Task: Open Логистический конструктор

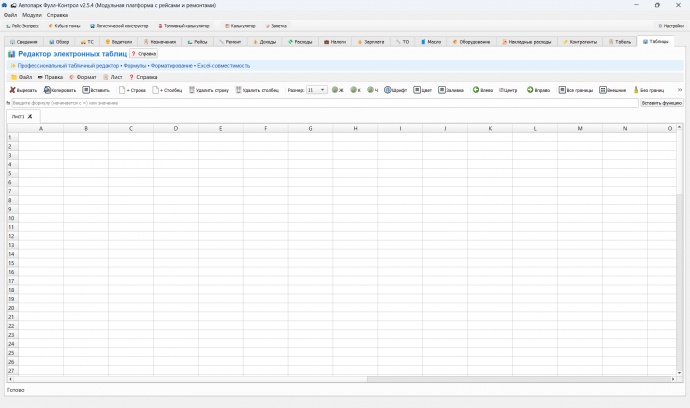Action: pyautogui.click(x=119, y=26)
